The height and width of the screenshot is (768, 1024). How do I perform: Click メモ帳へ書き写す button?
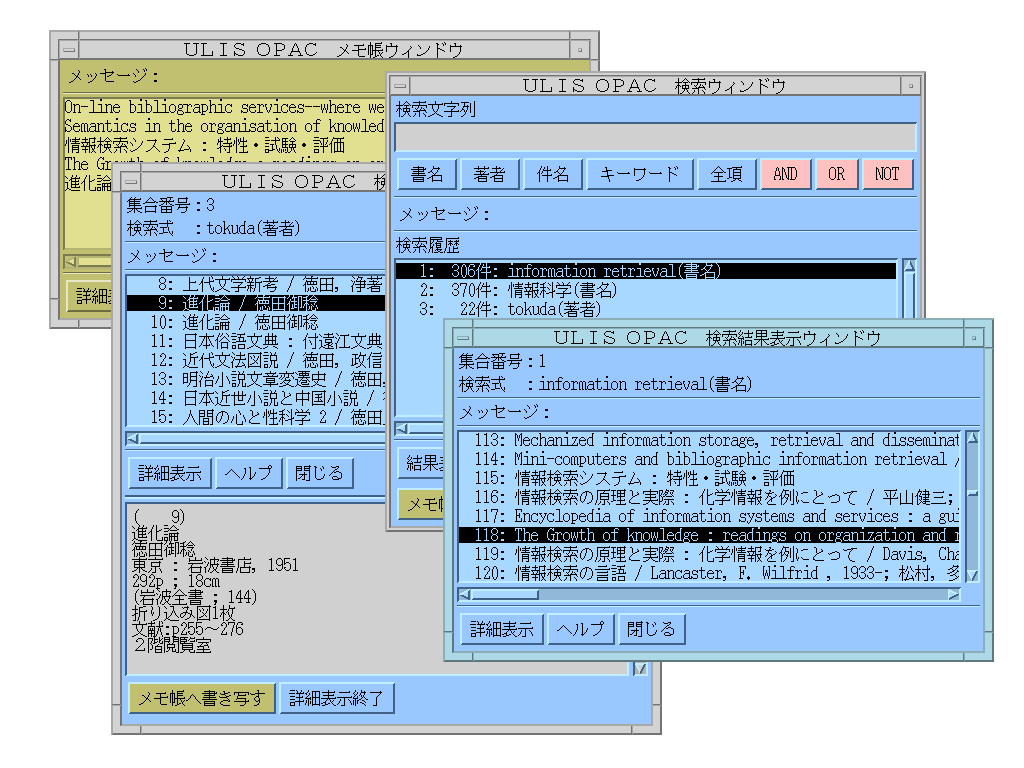[201, 698]
